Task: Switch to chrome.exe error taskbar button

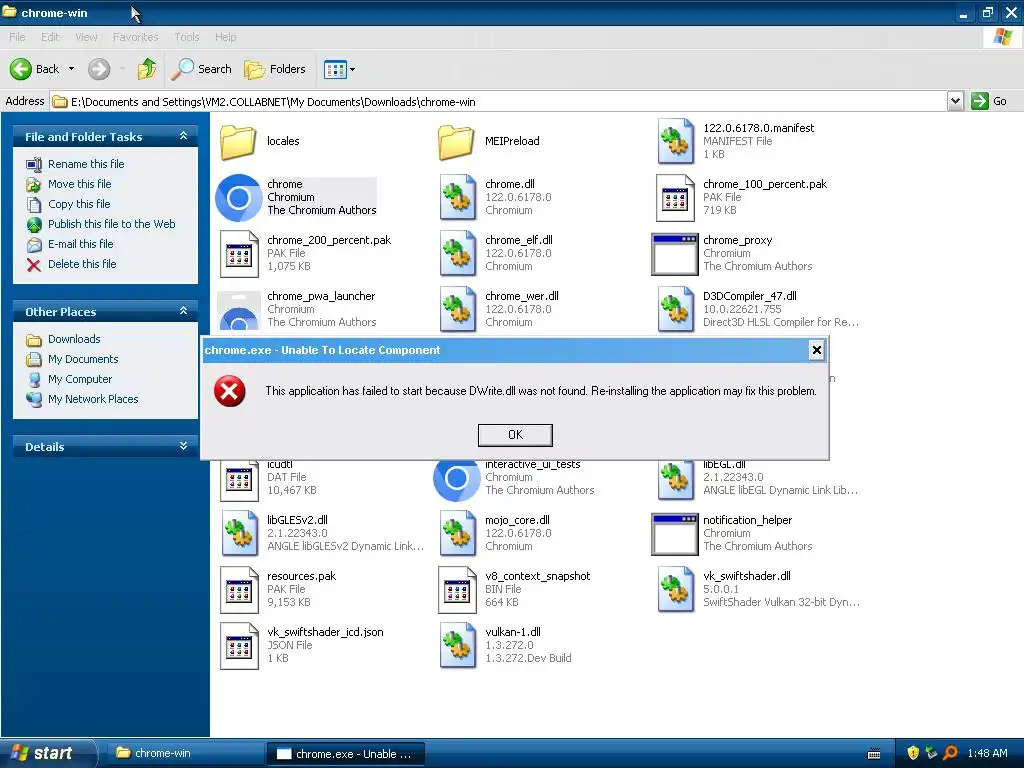Action: tap(346, 754)
